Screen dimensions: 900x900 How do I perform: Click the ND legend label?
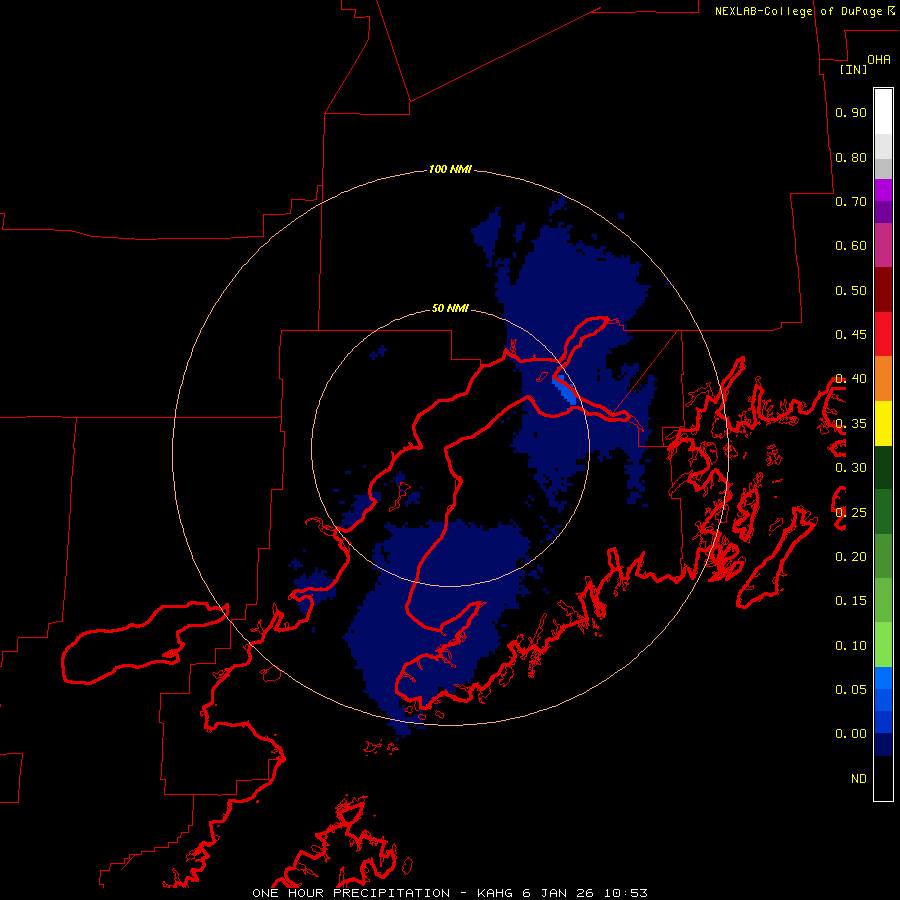[859, 779]
